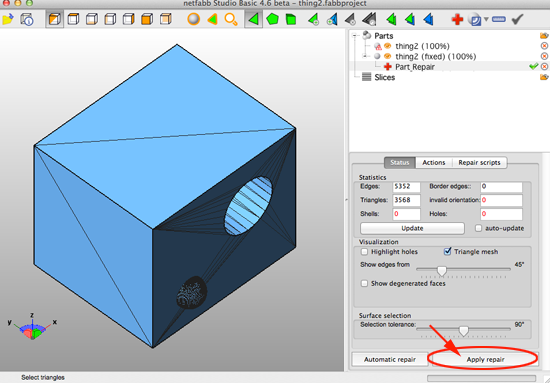The image size is (550, 383).
Task: Select the green triangle selection tool
Action: tap(253, 19)
